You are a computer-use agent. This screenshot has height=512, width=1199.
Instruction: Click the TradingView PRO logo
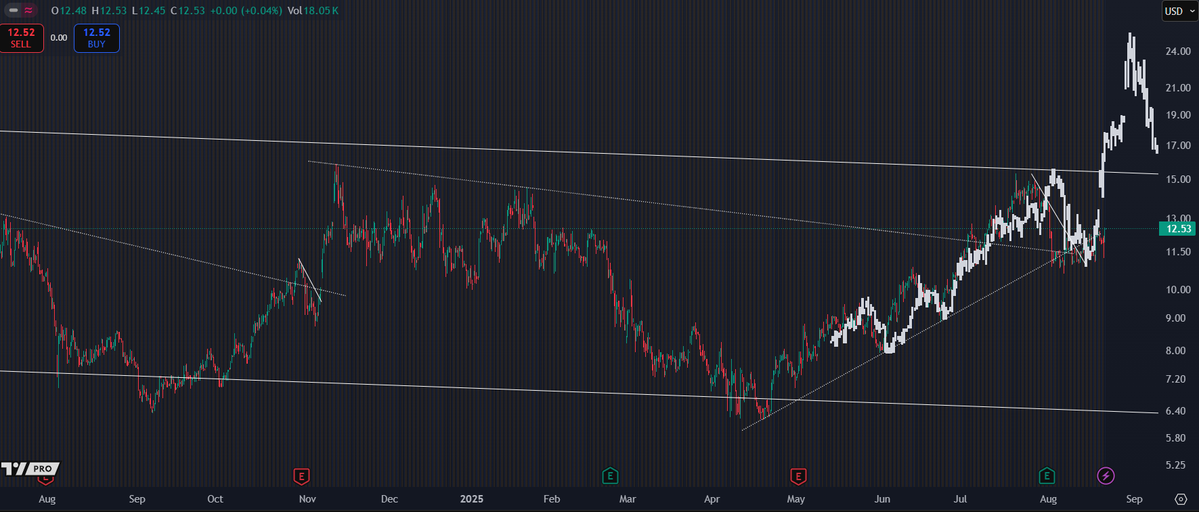[x=30, y=468]
